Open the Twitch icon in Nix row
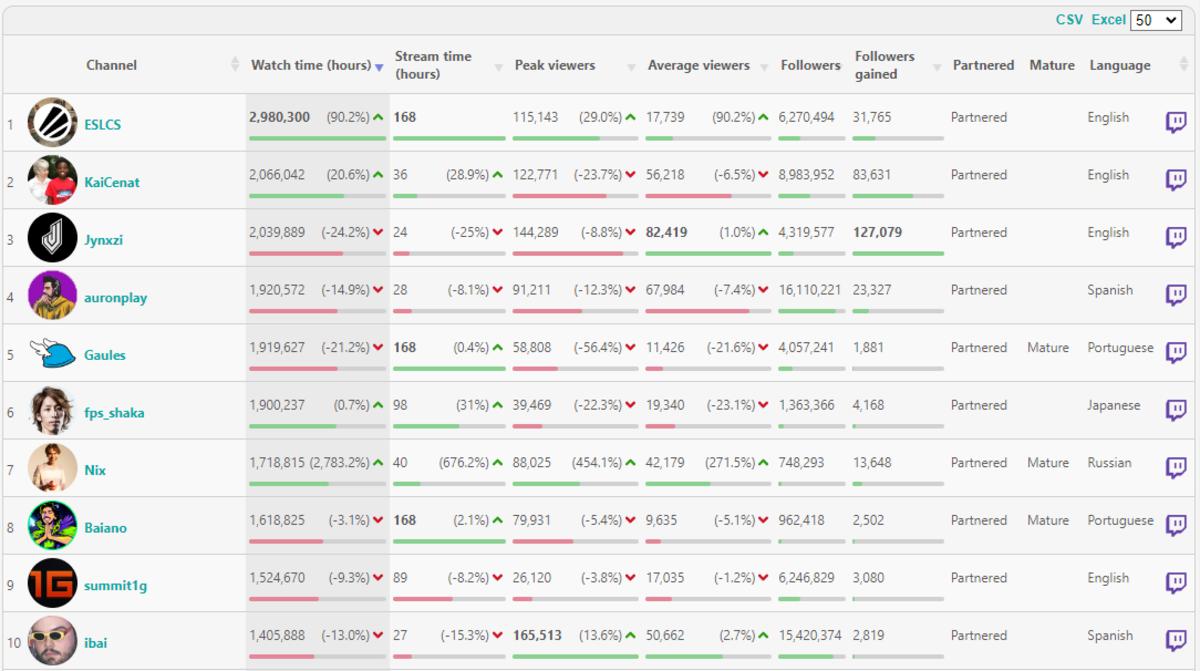 click(x=1176, y=468)
